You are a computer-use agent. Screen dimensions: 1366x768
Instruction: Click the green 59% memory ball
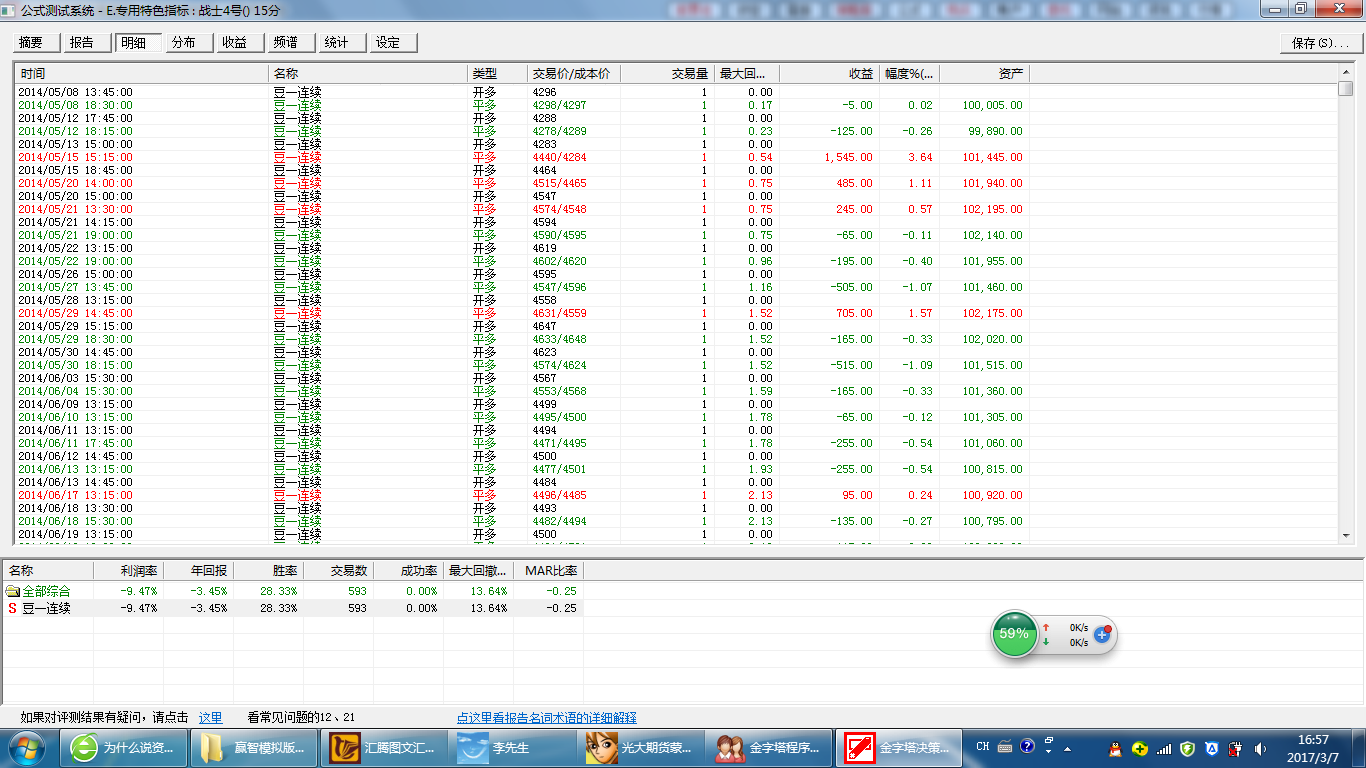tap(1014, 634)
